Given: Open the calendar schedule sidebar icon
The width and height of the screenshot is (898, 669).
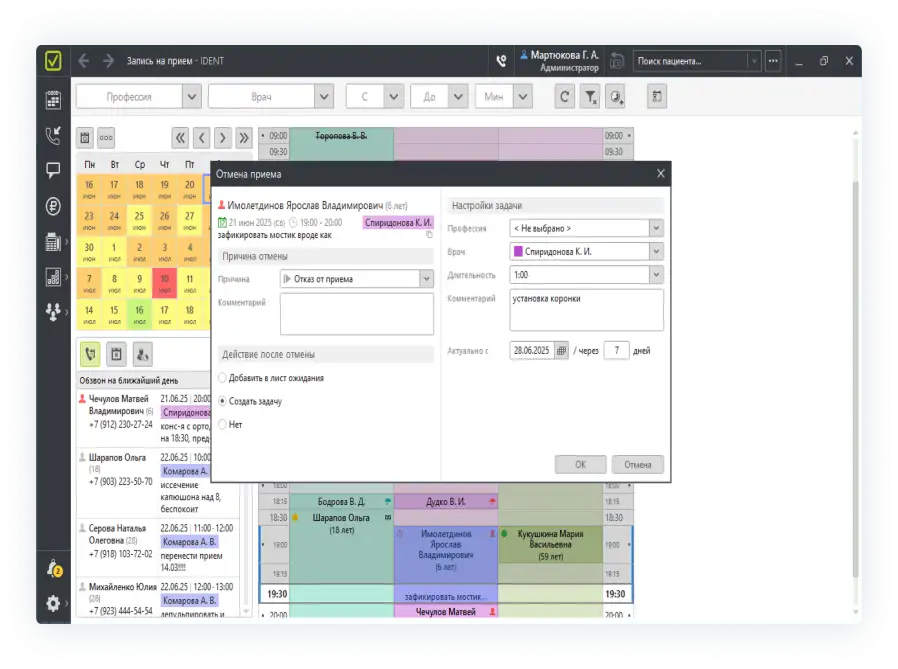Looking at the screenshot, I should tap(53, 99).
